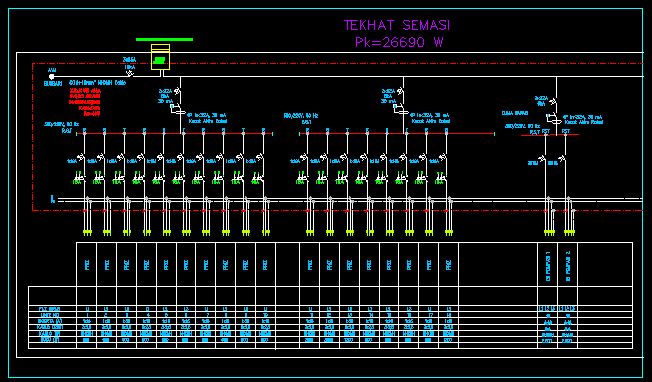Select the short red pump busbar line
652x382 pixels.
click(550, 134)
